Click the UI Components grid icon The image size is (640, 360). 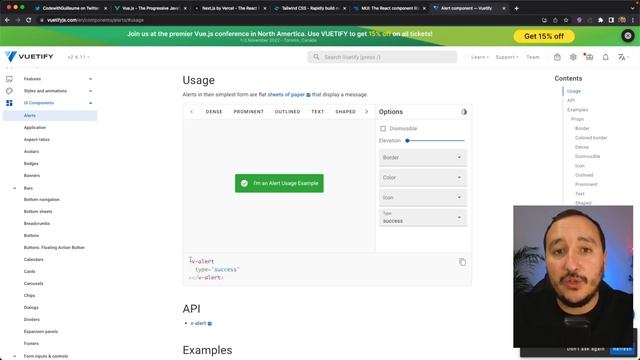(9, 103)
